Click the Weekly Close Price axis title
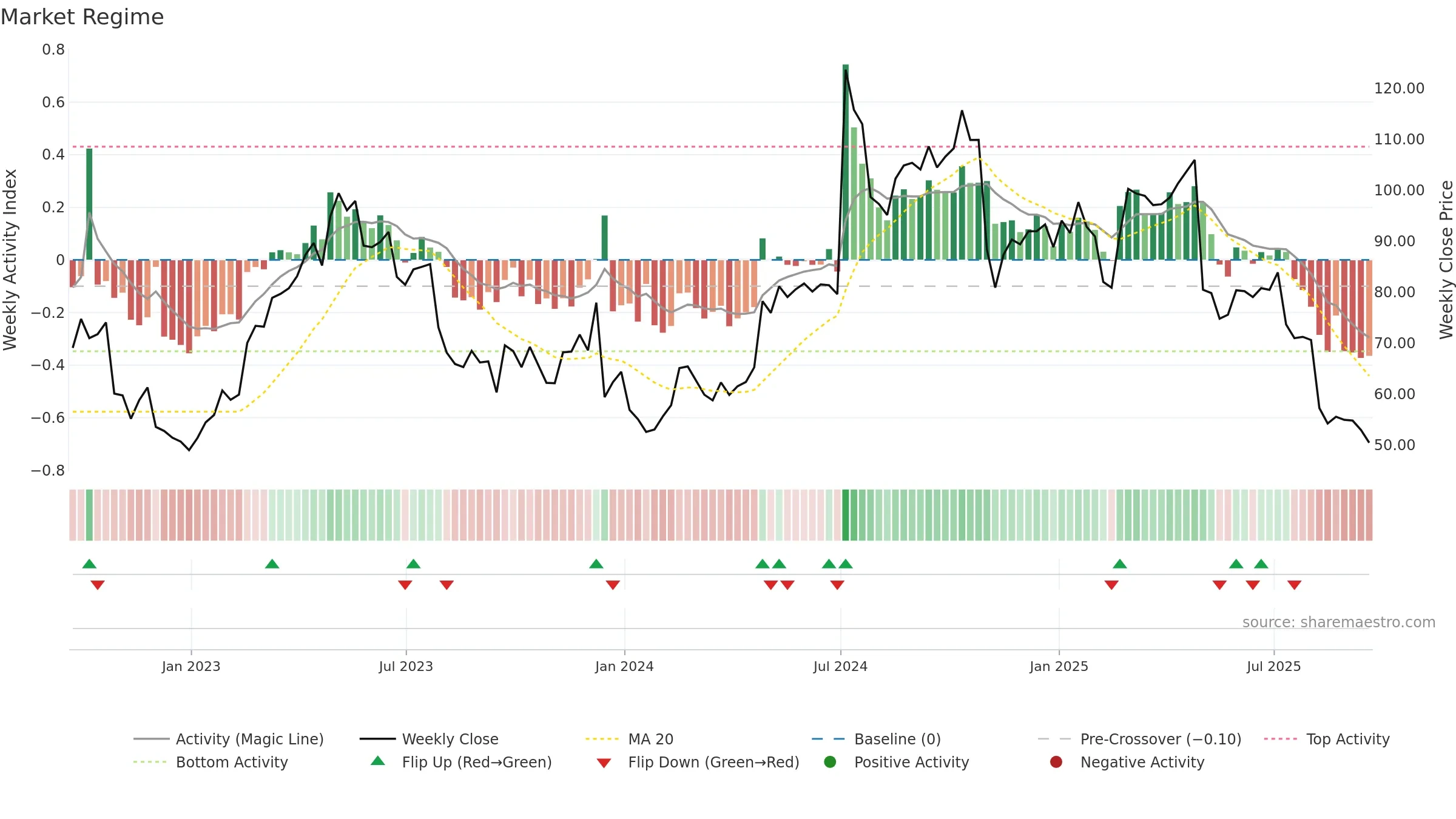 coord(1446,260)
